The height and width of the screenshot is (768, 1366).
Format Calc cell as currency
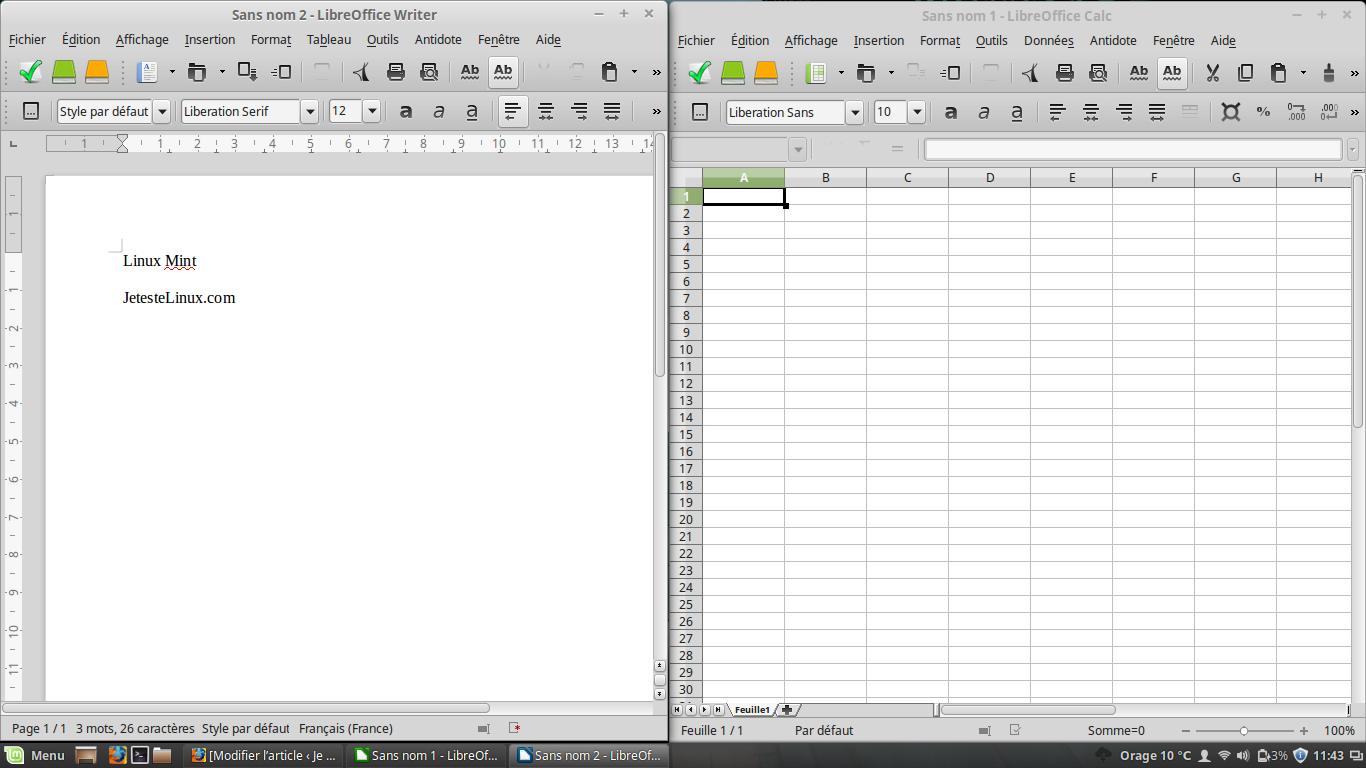coord(1230,112)
